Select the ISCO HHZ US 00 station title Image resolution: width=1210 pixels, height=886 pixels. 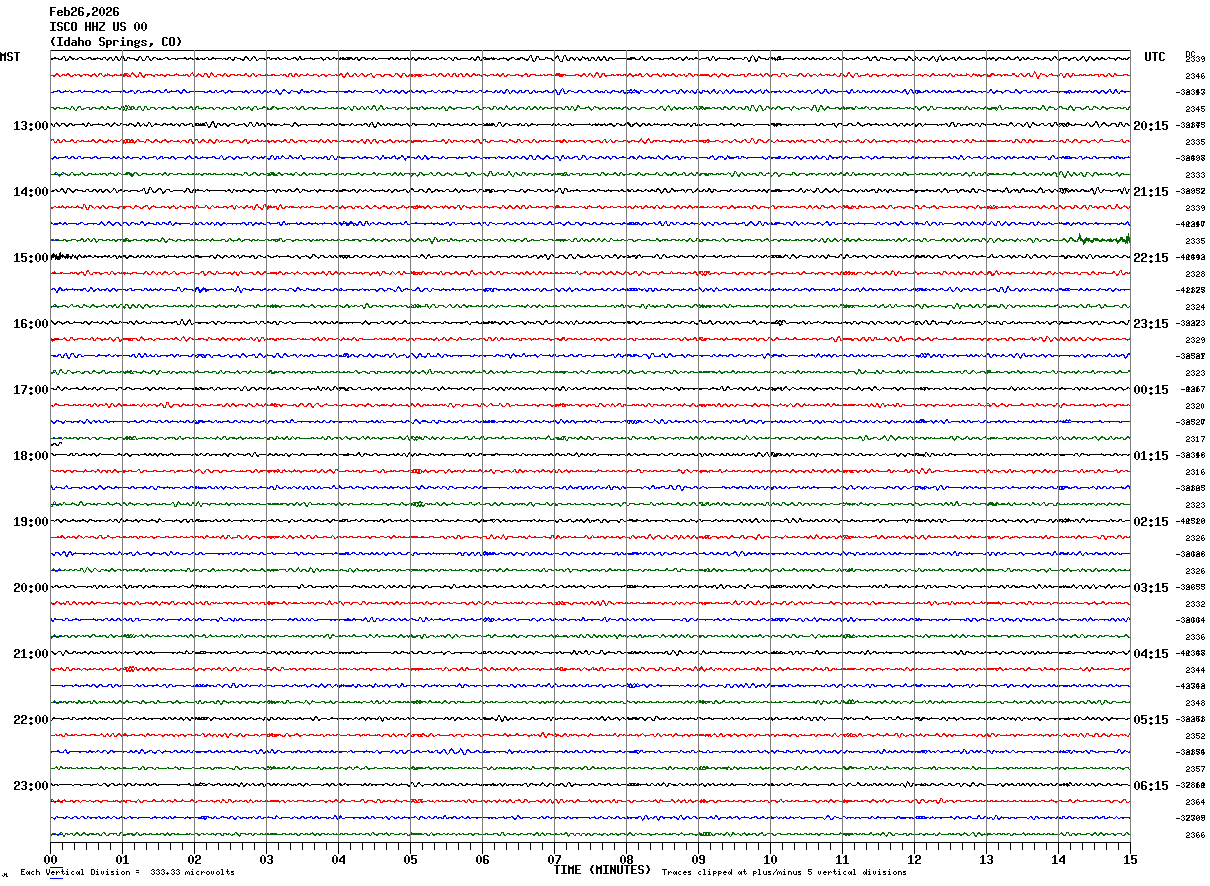click(98, 27)
